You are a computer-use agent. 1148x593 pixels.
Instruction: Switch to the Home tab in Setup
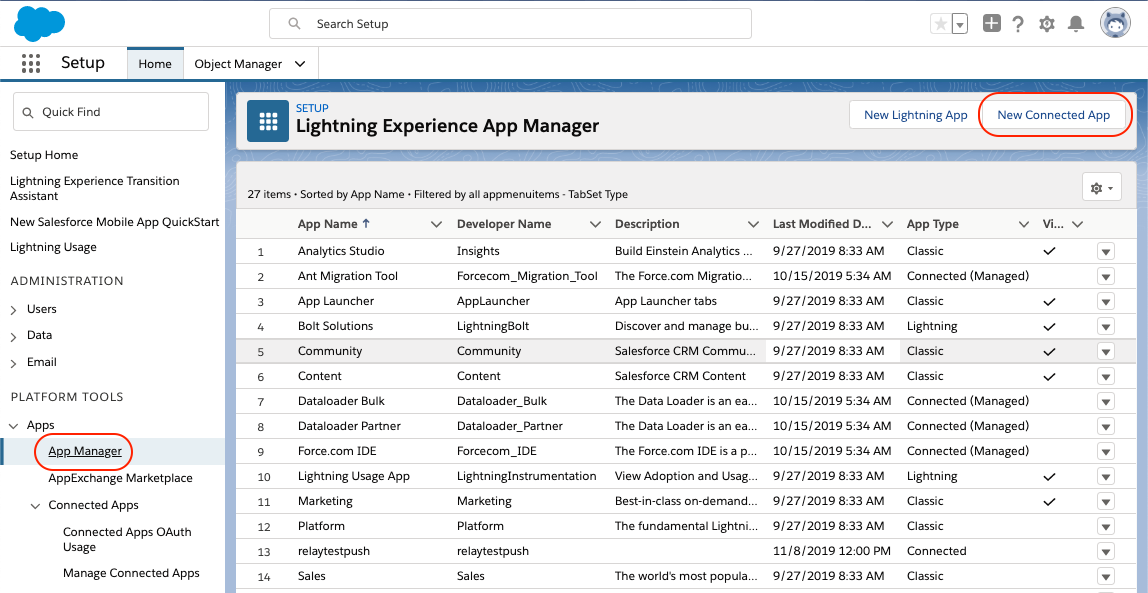(155, 63)
